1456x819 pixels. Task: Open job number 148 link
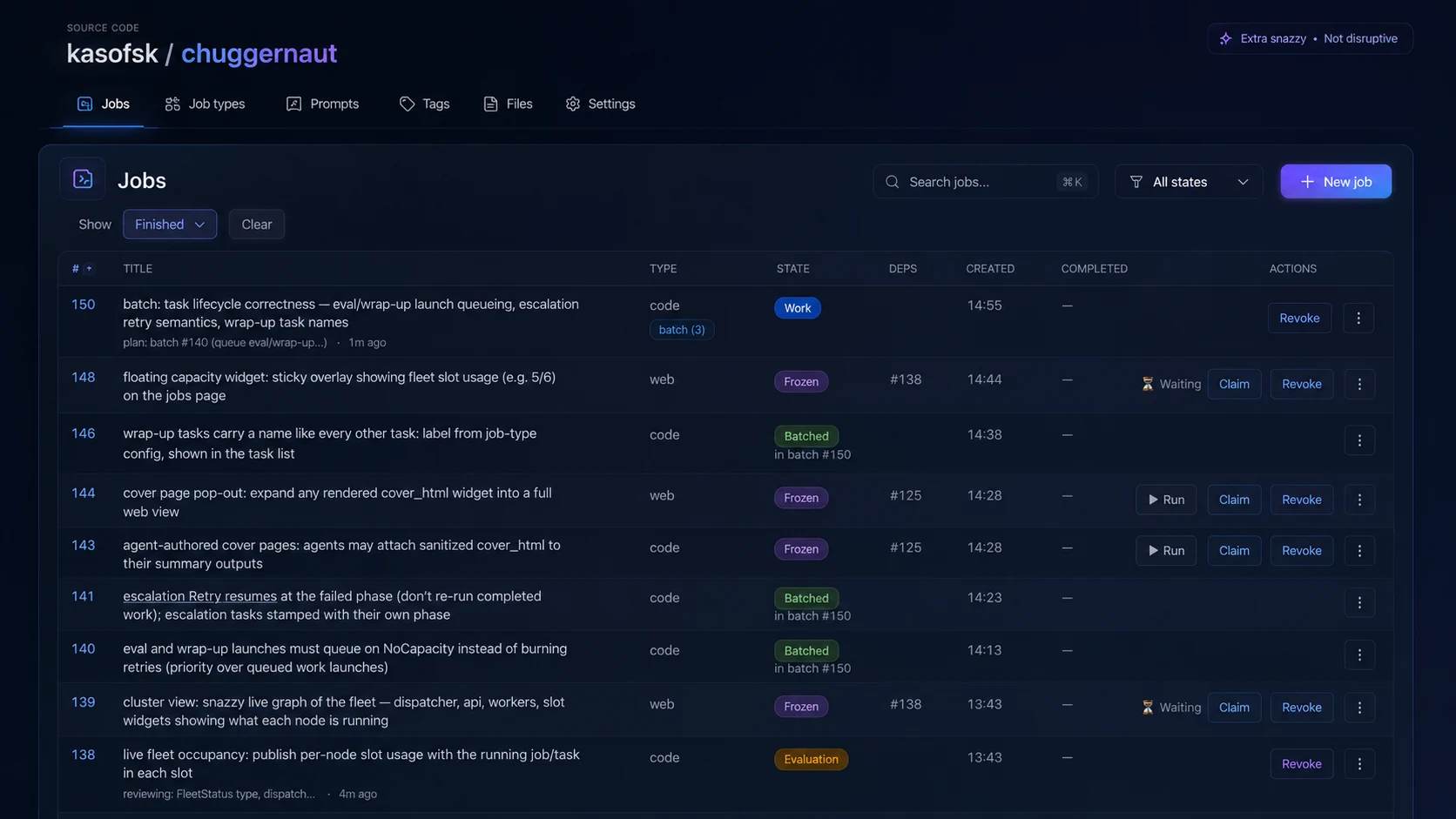point(83,378)
